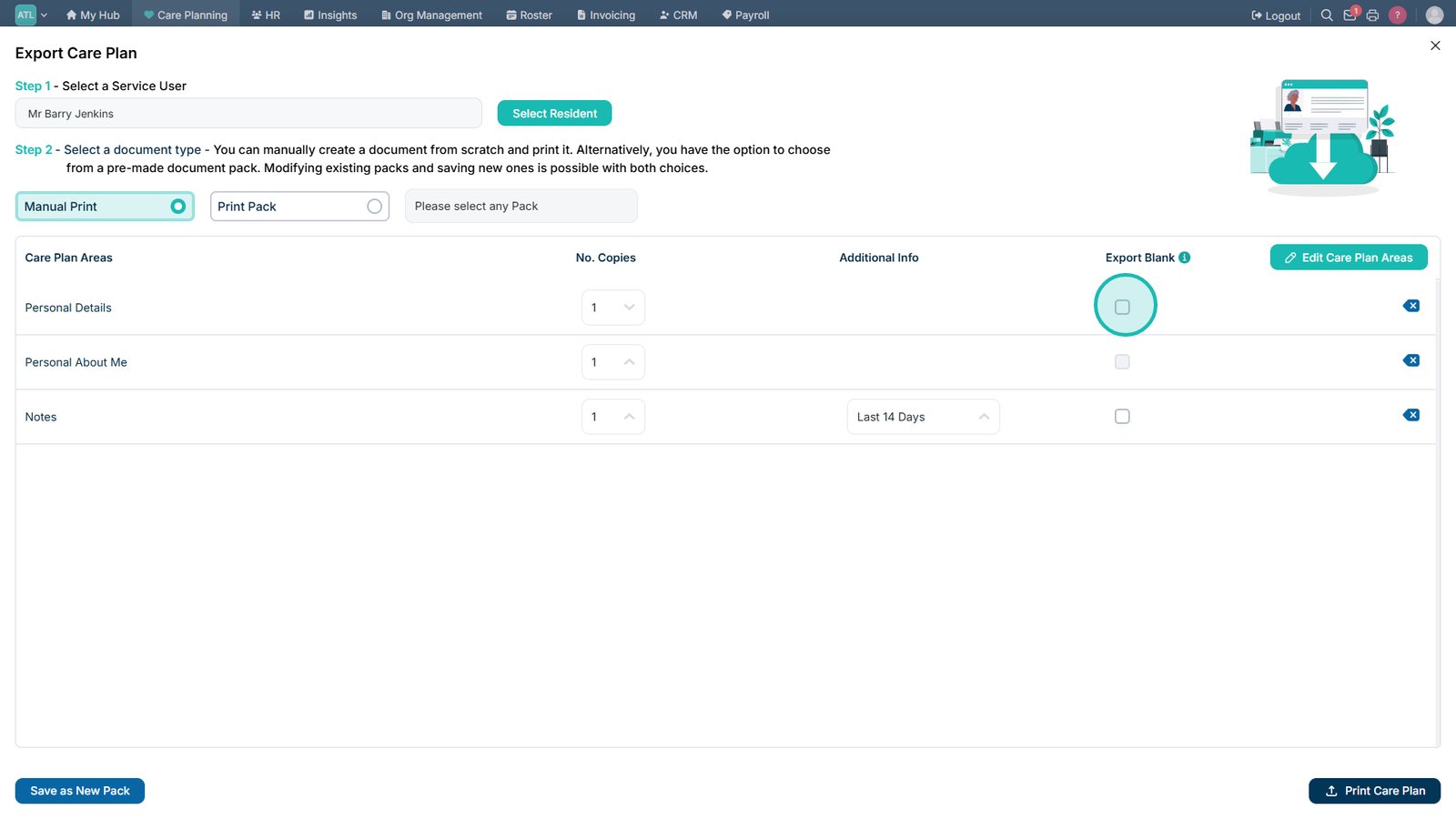
Task: Click the Print Care Plan button
Action: tap(1374, 791)
